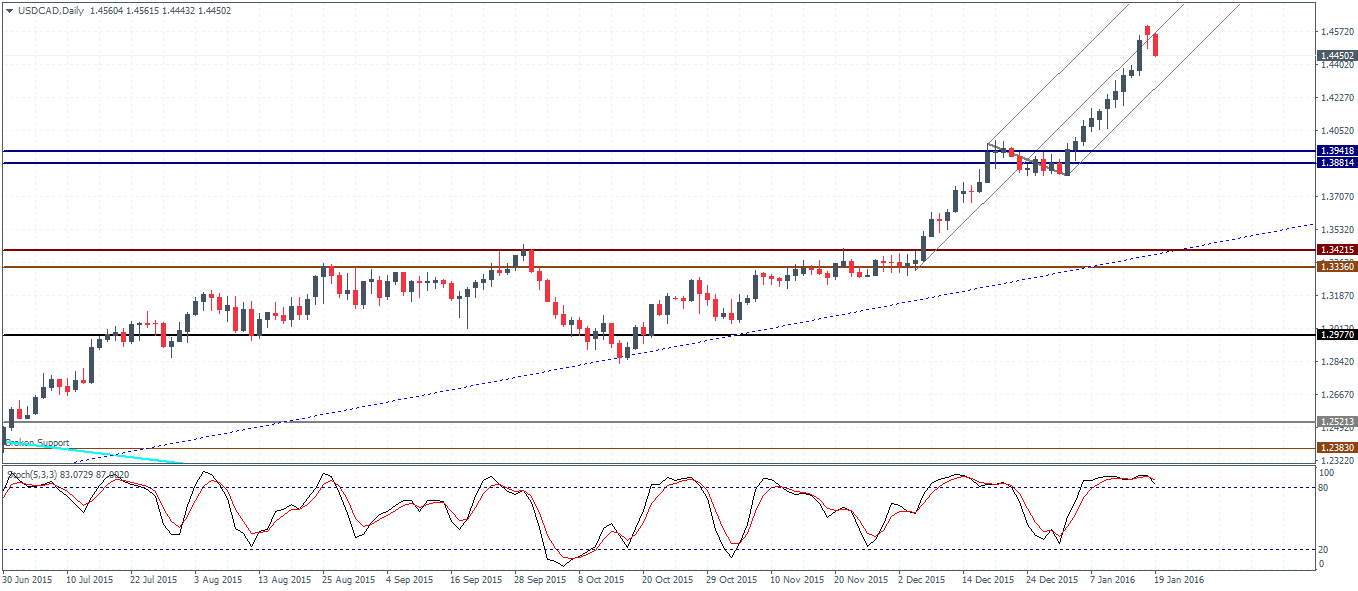
Task: Select the dark red 1.34215 price tag
Action: (1337, 249)
